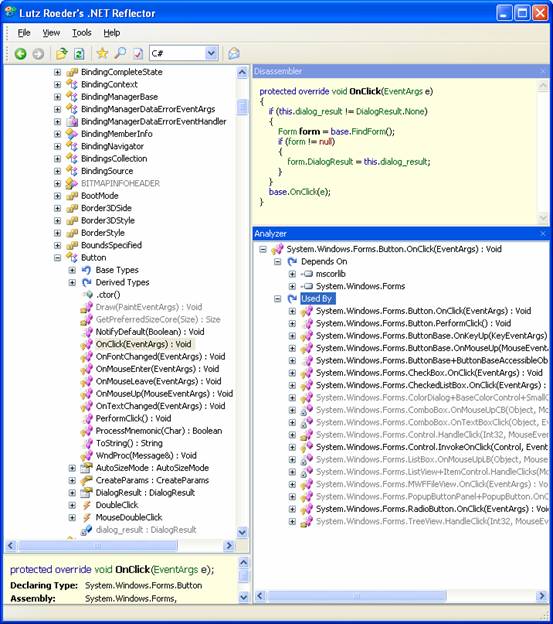Click the DoubleClick event lightning icon

(86, 505)
